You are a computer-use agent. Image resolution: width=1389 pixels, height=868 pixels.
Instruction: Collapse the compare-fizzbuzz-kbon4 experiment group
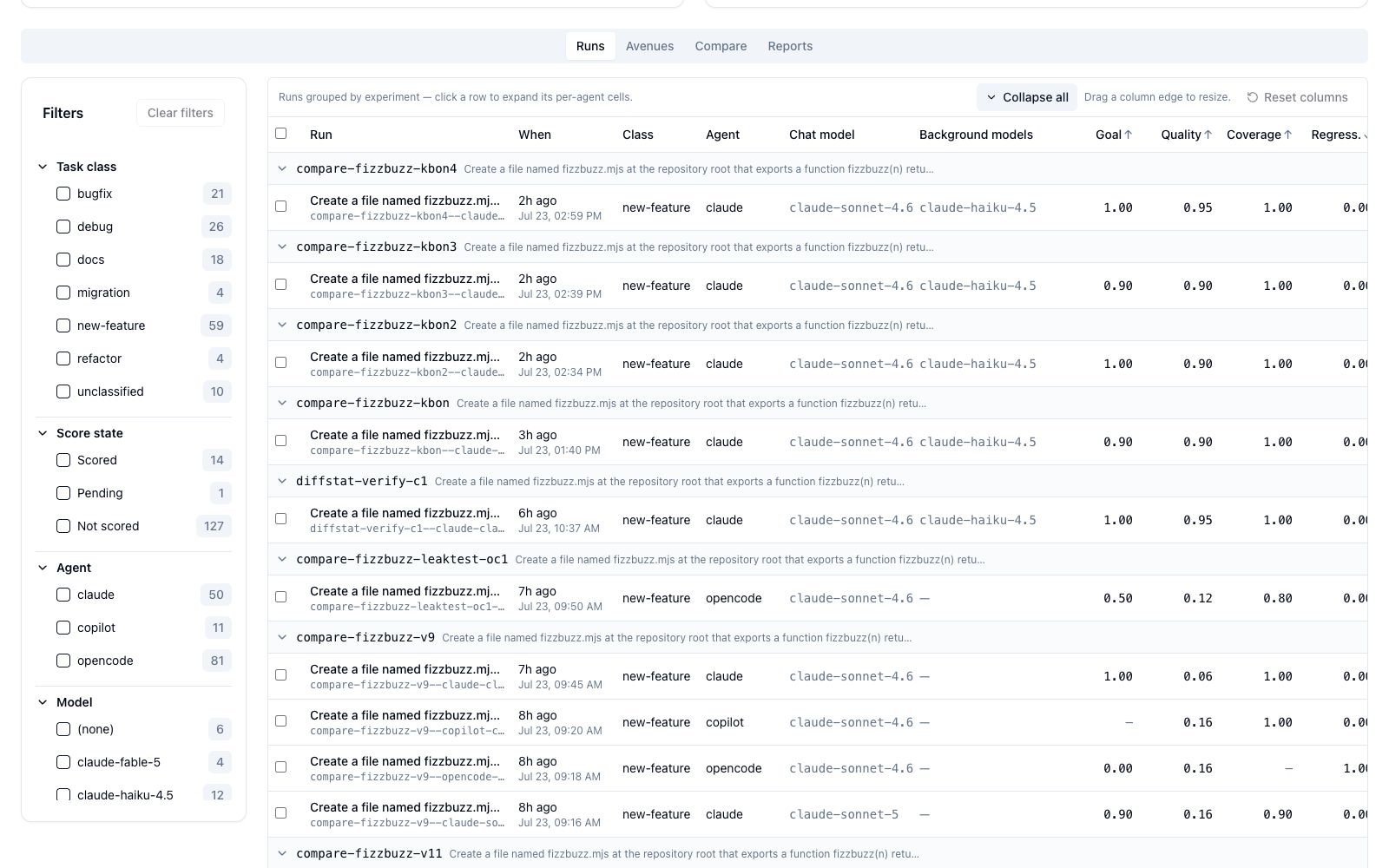(x=281, y=168)
